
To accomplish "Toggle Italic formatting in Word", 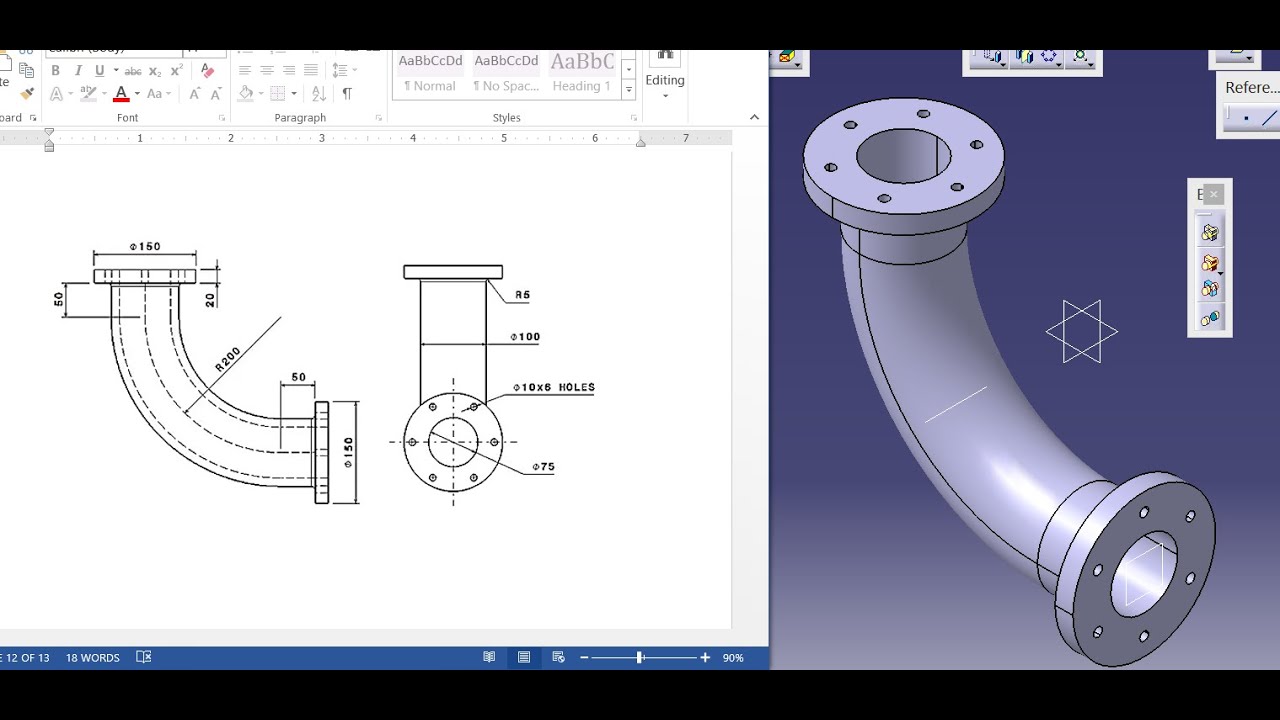I will point(78,71).
